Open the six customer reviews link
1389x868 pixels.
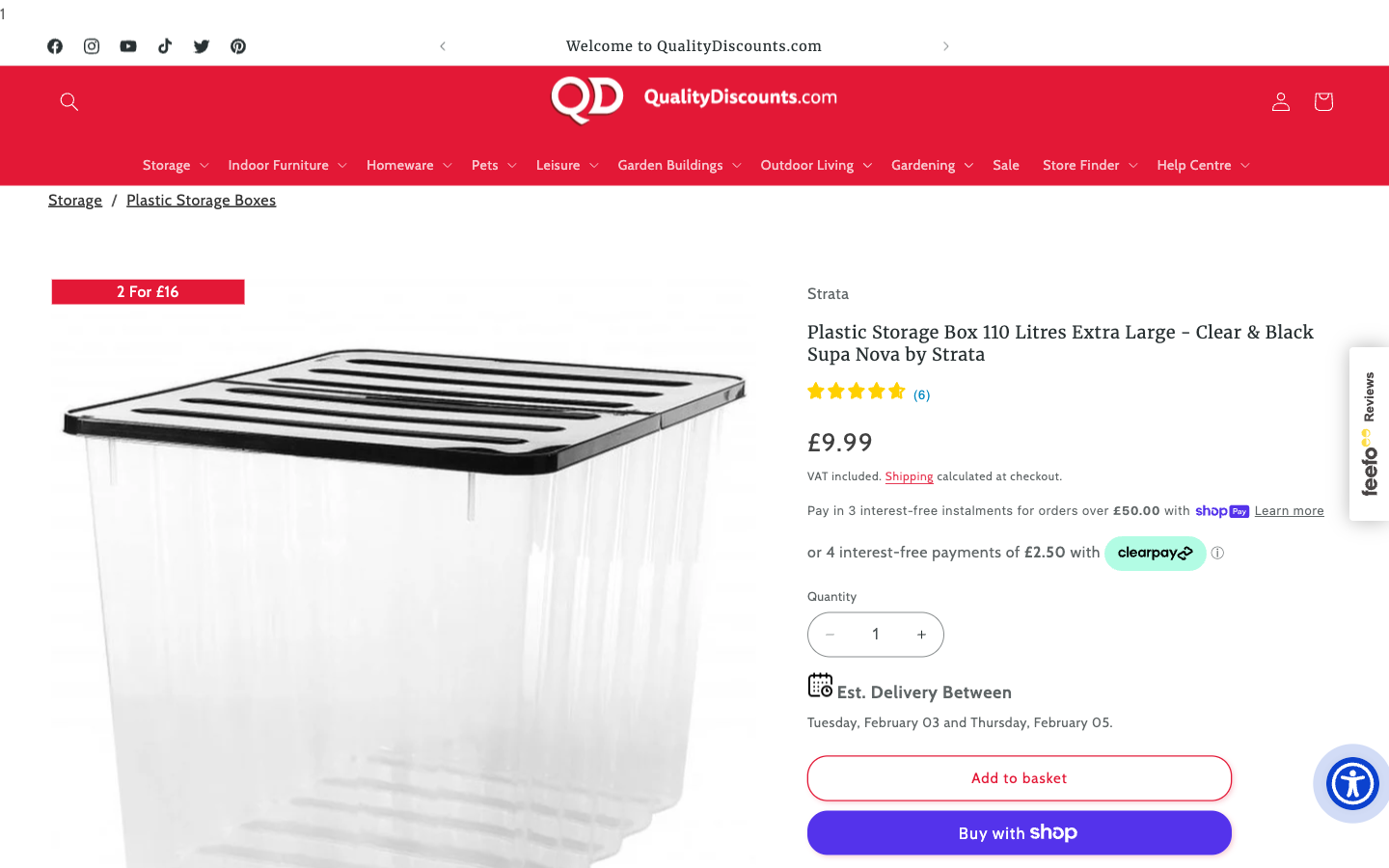point(921,393)
